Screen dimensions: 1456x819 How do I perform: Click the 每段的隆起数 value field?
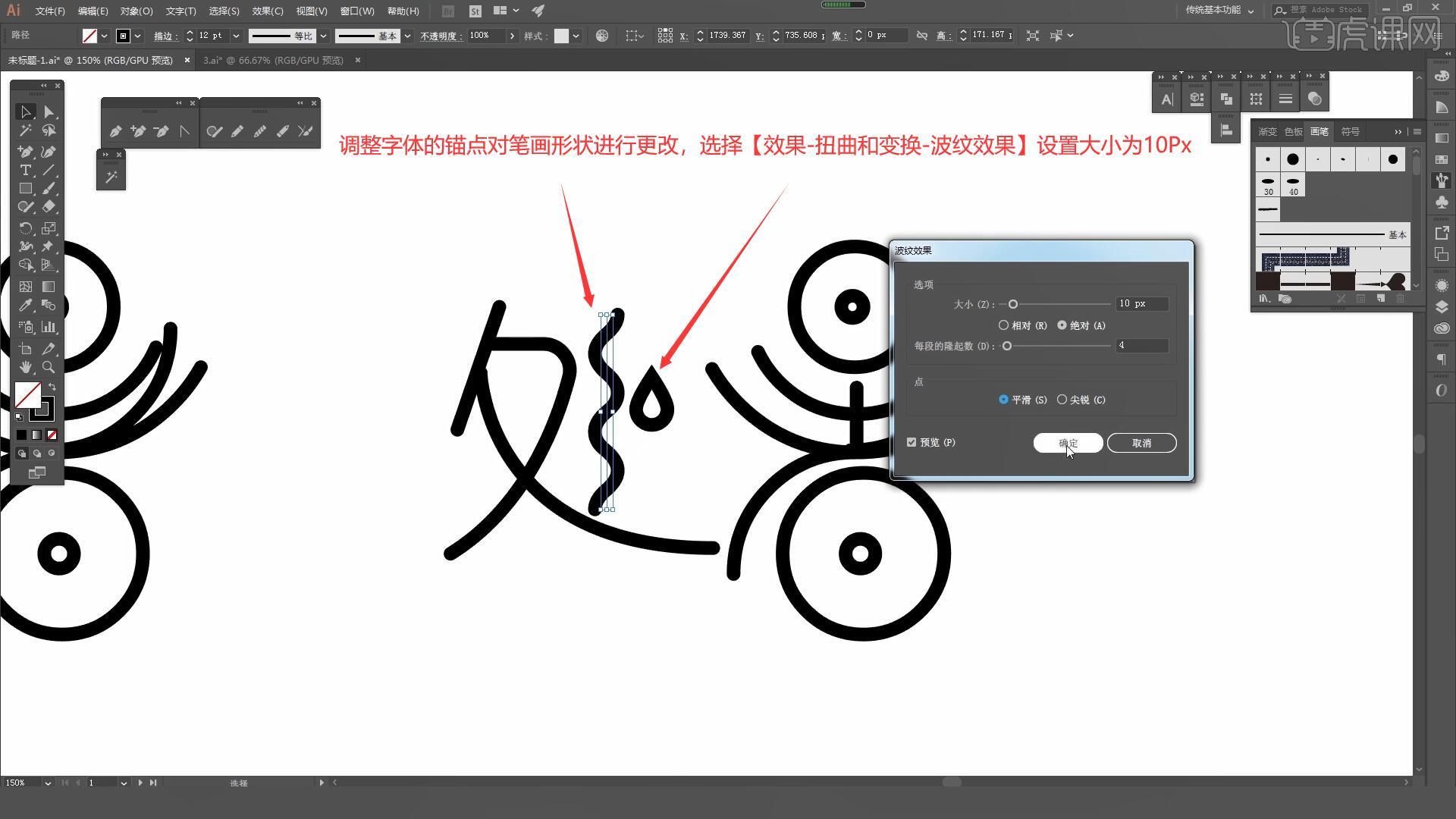(1141, 346)
